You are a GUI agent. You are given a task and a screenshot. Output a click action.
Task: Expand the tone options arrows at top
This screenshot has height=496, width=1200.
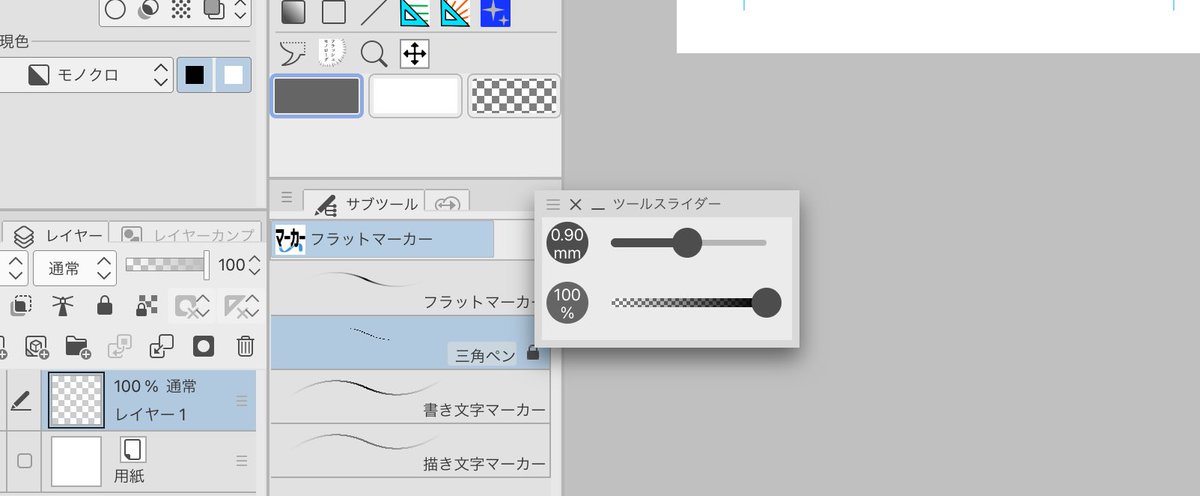(x=240, y=10)
